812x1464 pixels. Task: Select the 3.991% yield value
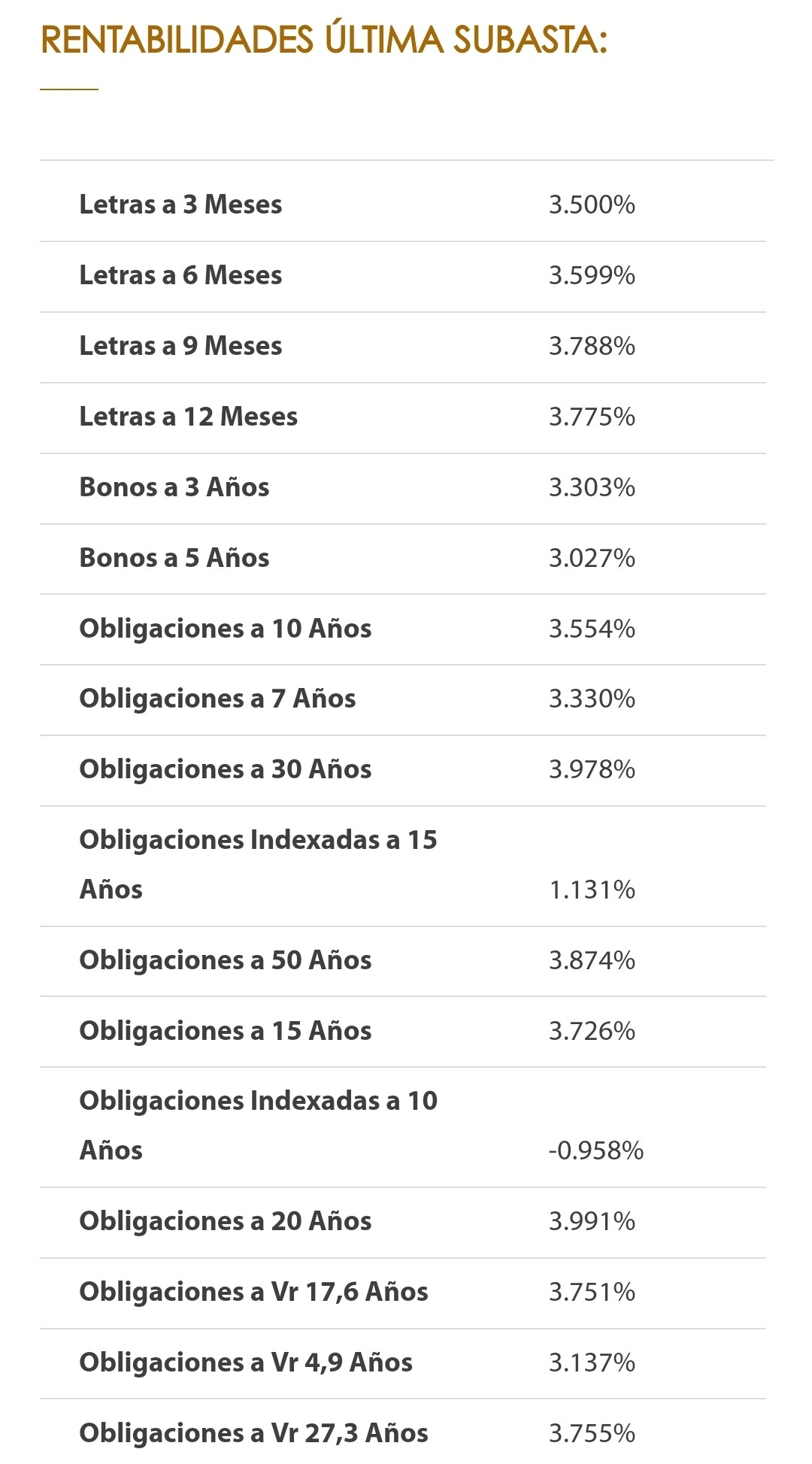(592, 1222)
